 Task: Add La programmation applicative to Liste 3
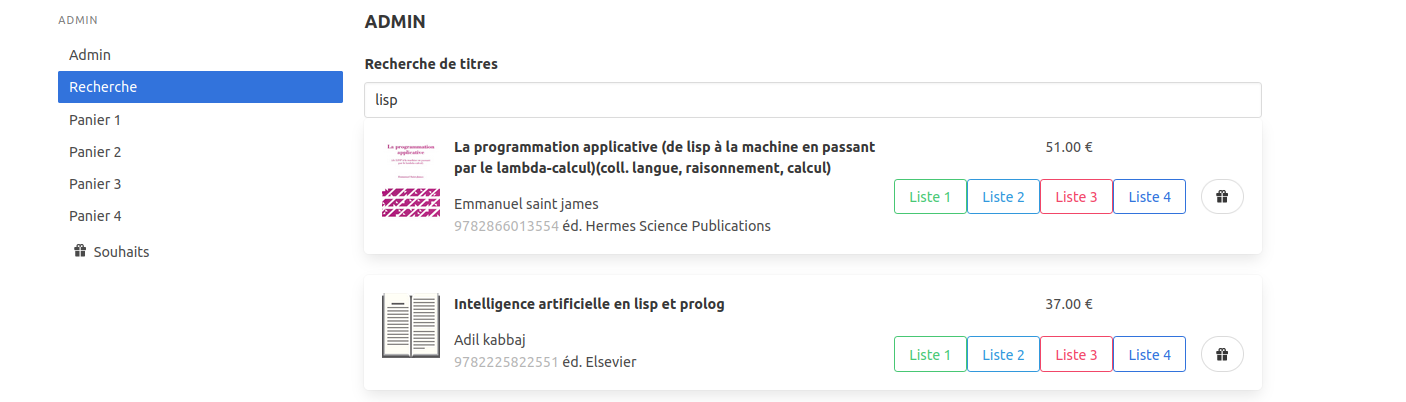(x=1076, y=197)
